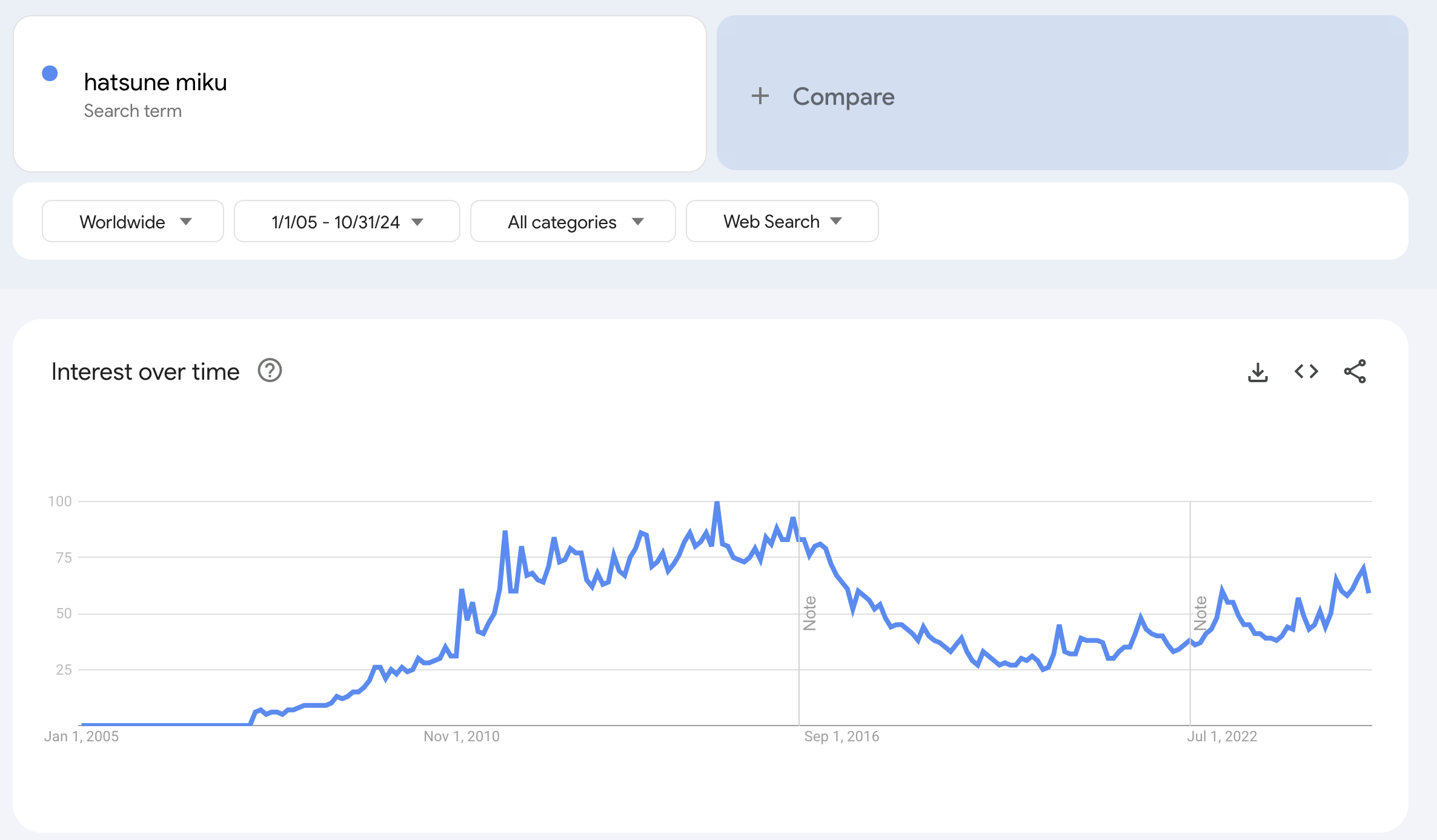Click the Worldwide dropdown arrow

click(x=186, y=222)
